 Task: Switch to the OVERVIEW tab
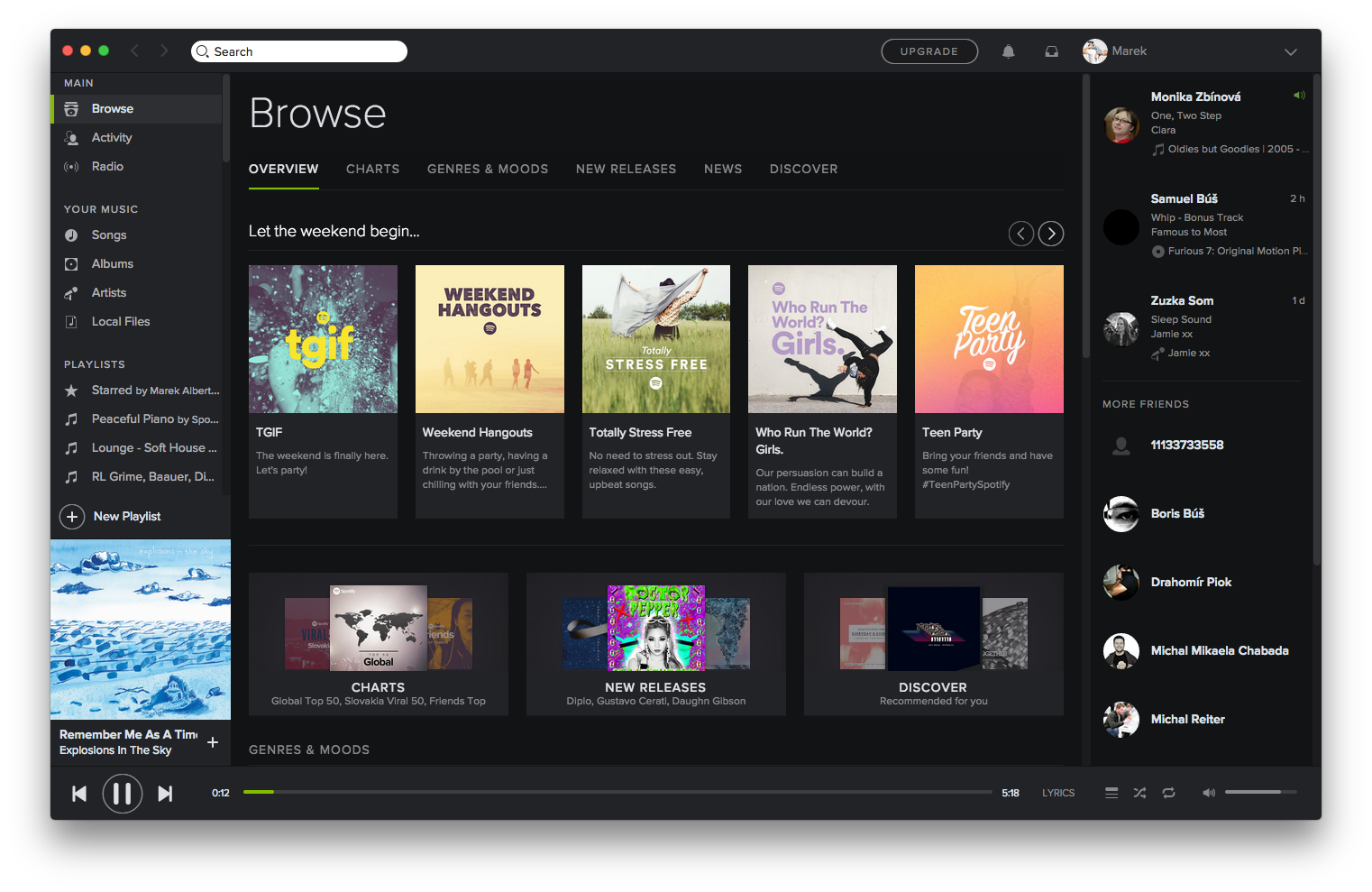[x=284, y=169]
